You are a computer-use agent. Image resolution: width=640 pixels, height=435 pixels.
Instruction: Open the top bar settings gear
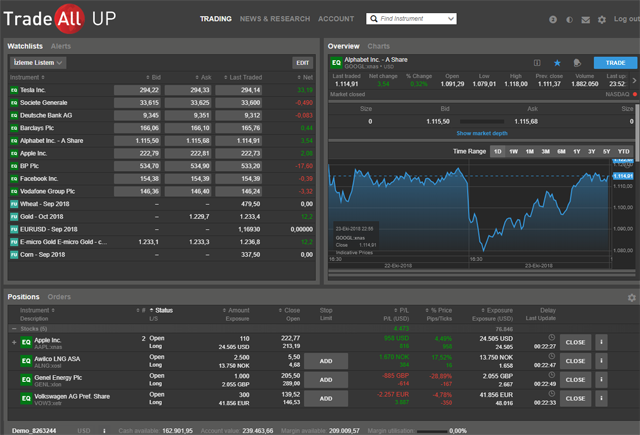602,20
